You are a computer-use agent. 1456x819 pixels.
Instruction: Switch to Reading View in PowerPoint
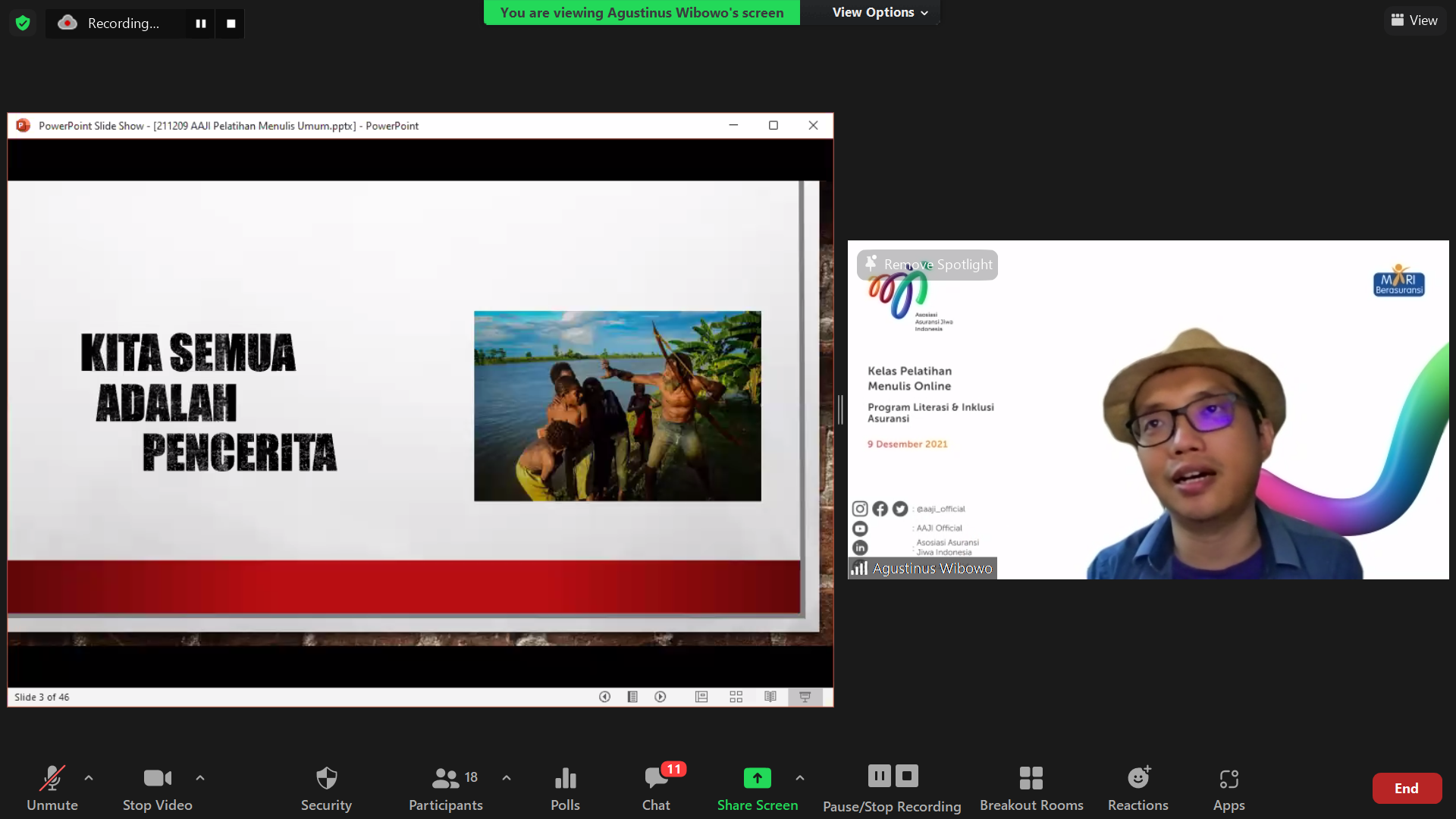tap(770, 697)
